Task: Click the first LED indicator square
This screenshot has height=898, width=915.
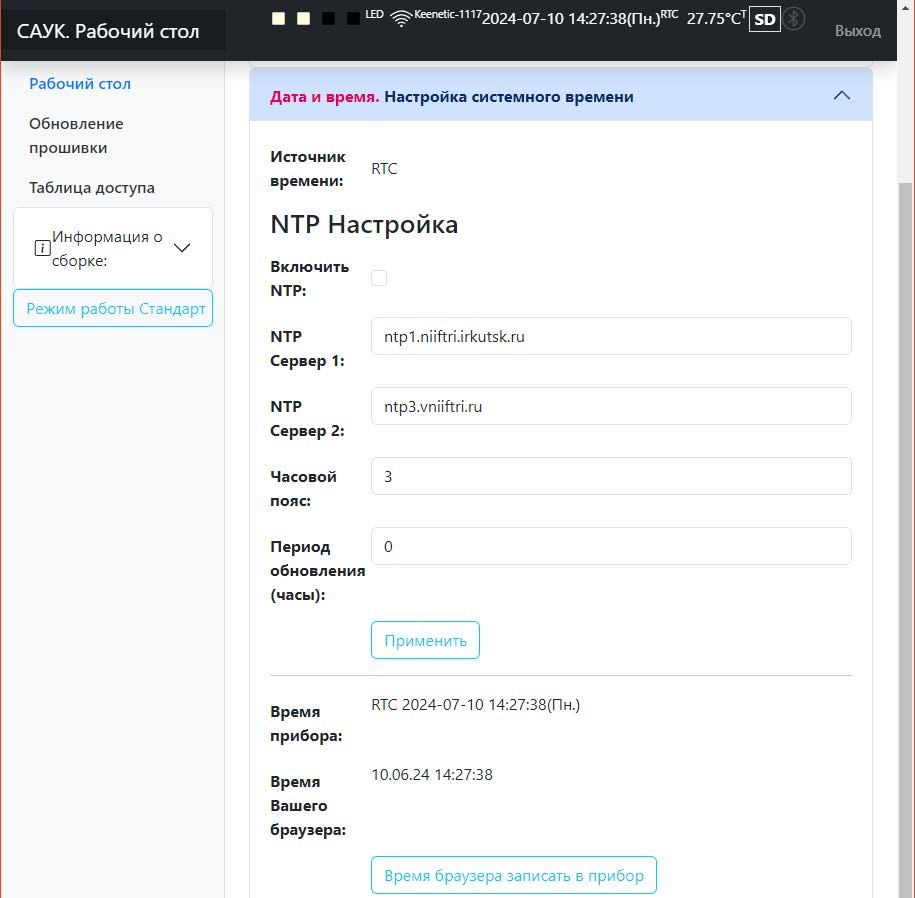Action: pyautogui.click(x=279, y=19)
